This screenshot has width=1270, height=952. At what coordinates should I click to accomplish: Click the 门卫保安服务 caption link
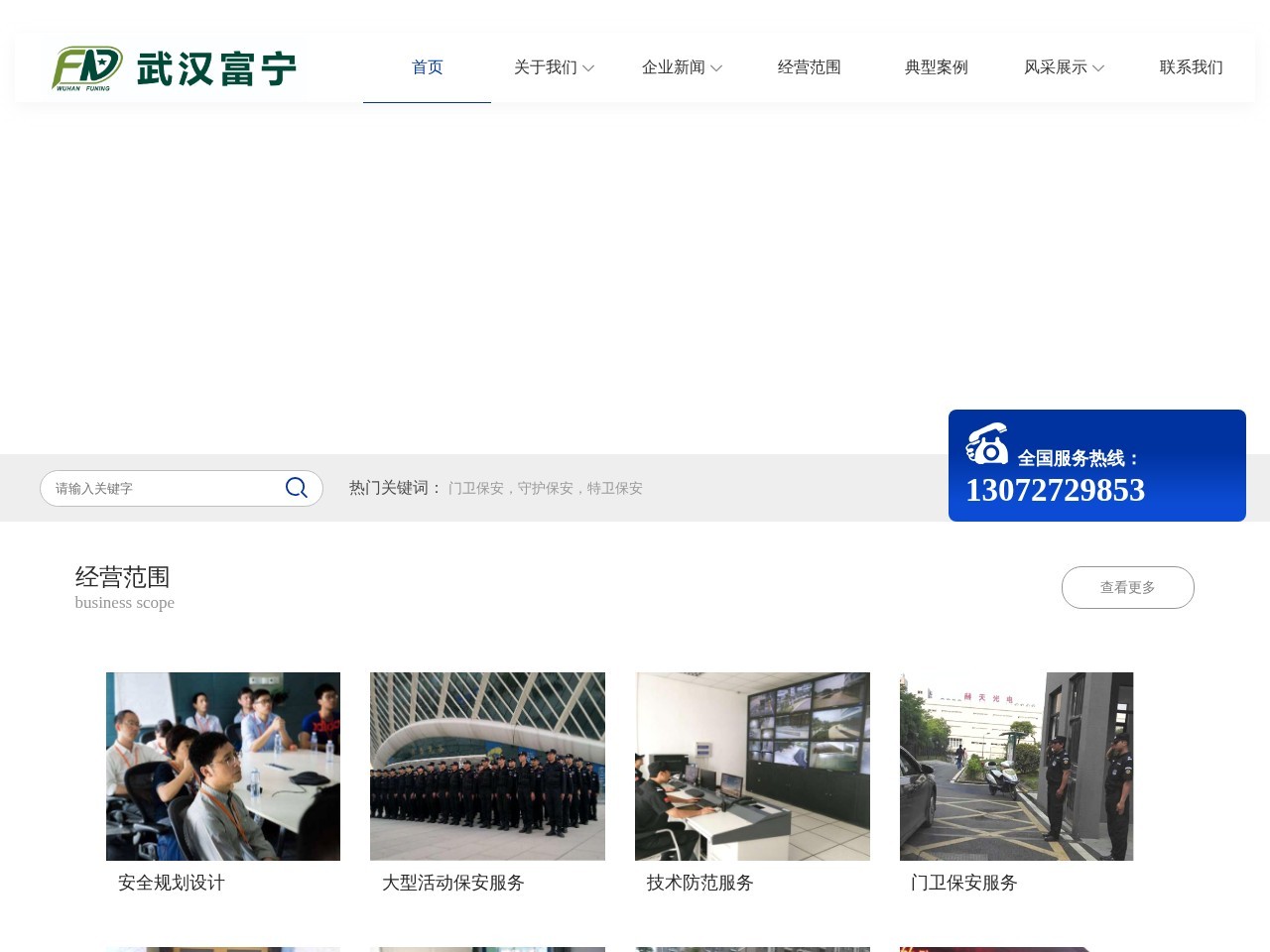964,883
